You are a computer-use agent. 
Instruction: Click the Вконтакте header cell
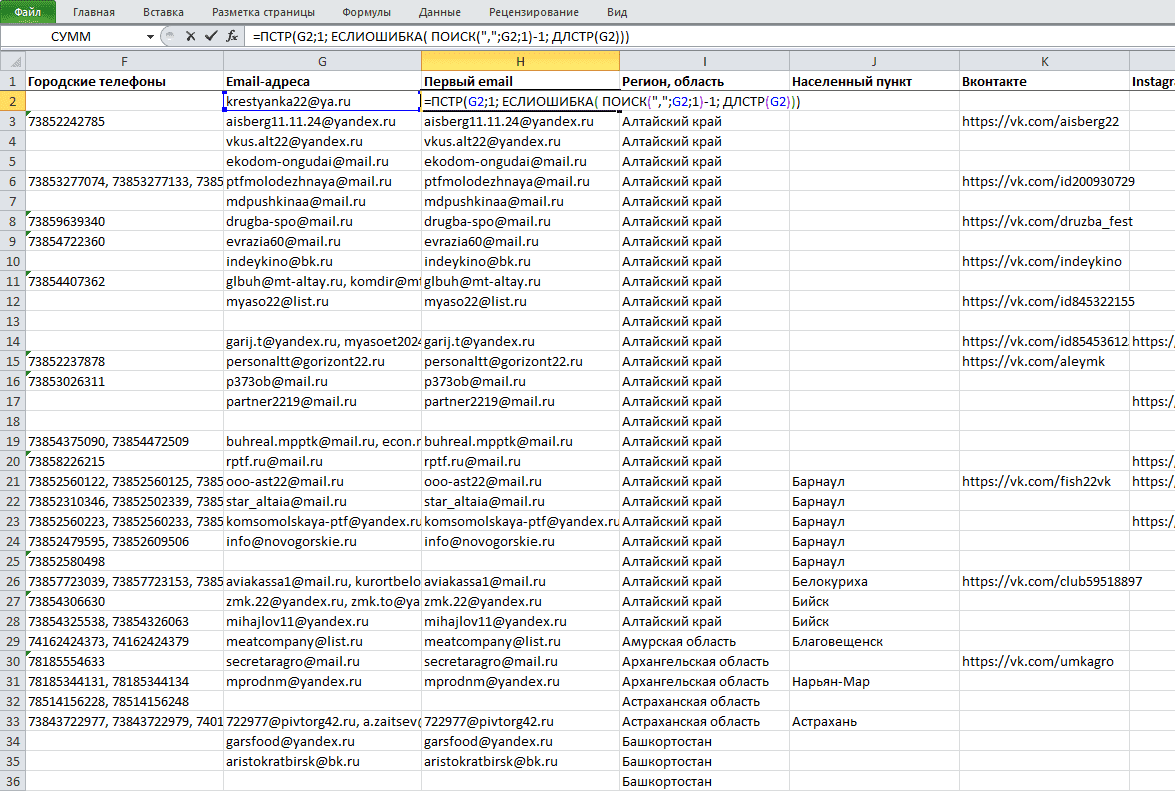tap(1045, 81)
